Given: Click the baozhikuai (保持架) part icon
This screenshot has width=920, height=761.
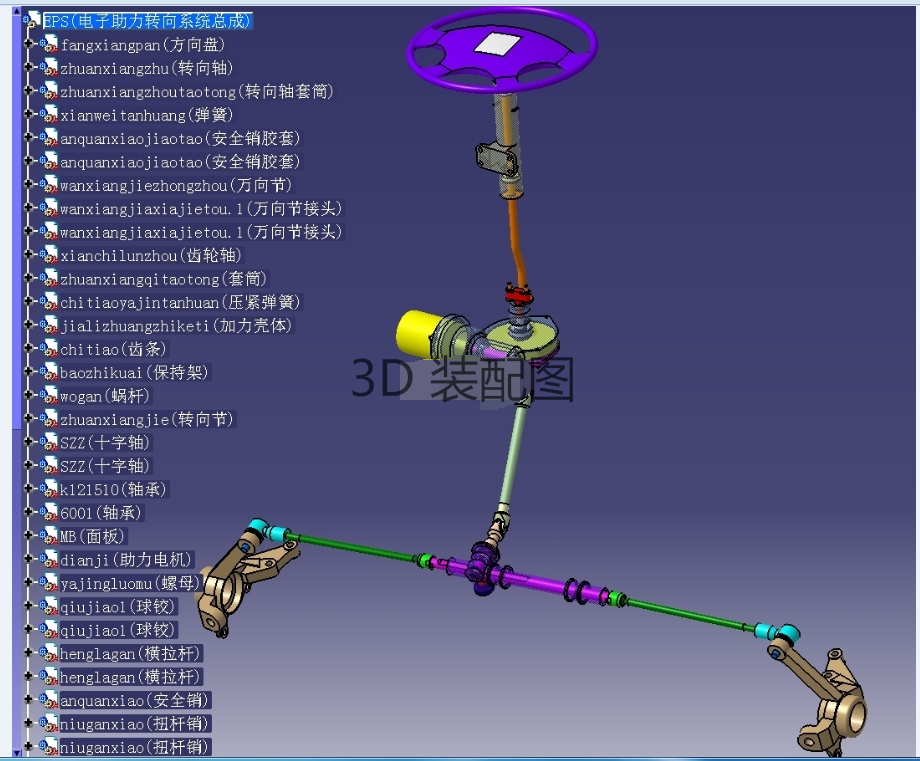Looking at the screenshot, I should tap(49, 373).
